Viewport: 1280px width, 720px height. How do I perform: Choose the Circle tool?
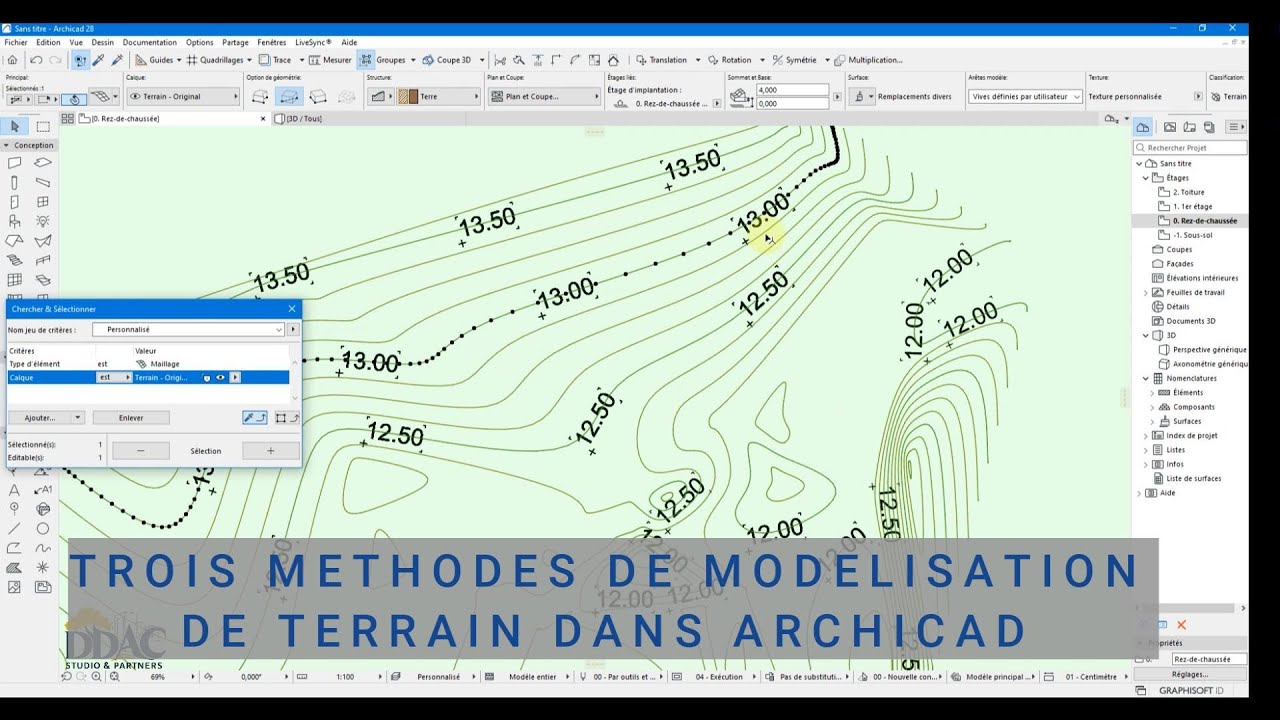point(43,528)
